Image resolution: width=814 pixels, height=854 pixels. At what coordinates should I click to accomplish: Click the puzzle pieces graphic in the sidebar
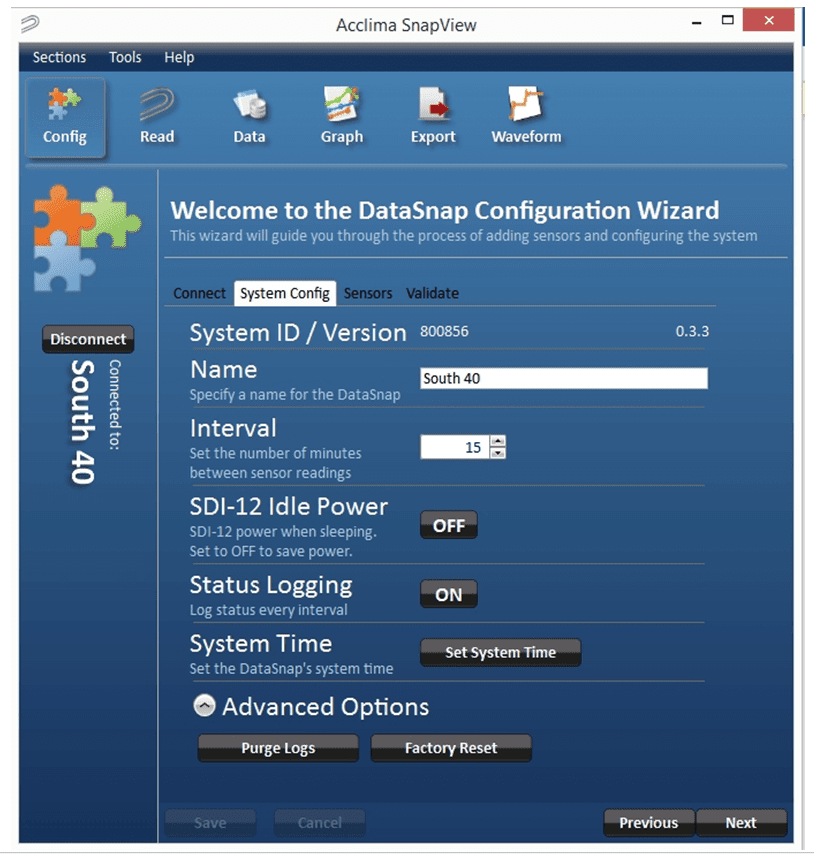click(88, 238)
